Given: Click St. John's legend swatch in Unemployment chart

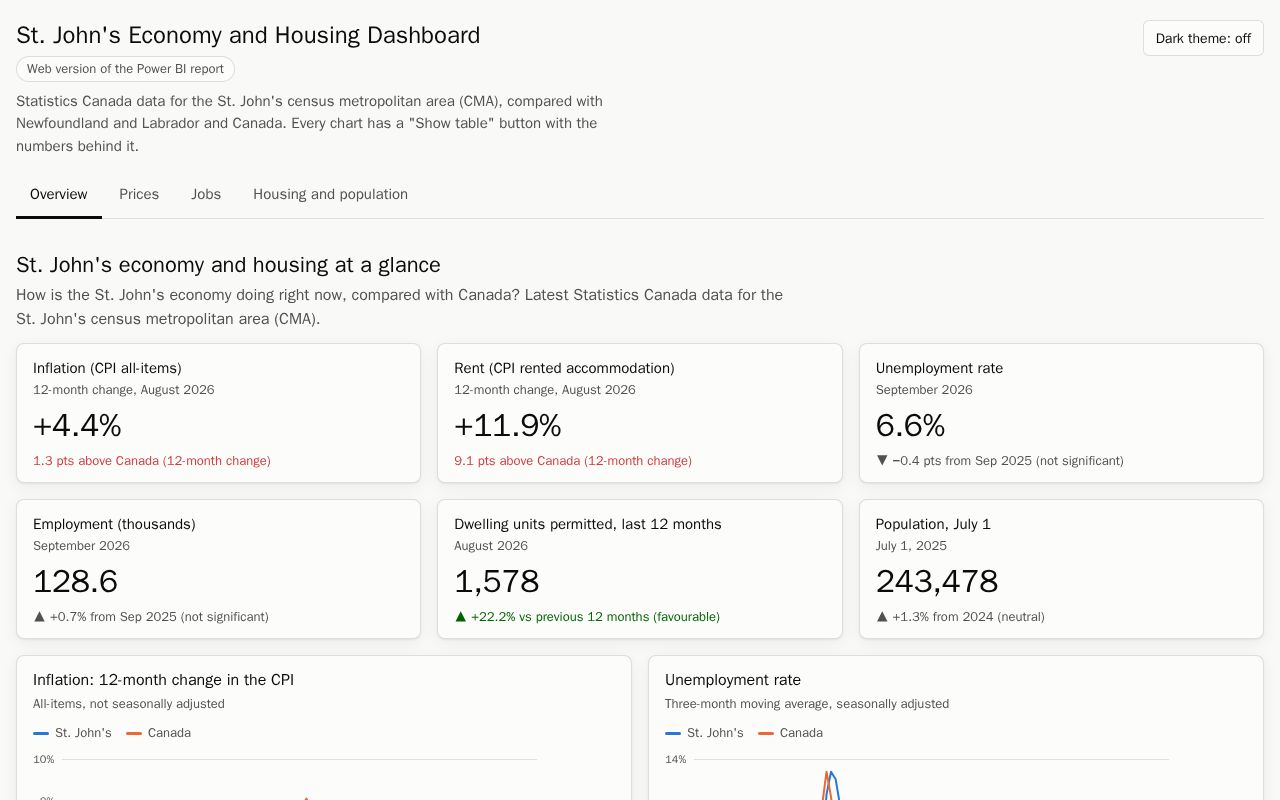Looking at the screenshot, I should tap(673, 733).
